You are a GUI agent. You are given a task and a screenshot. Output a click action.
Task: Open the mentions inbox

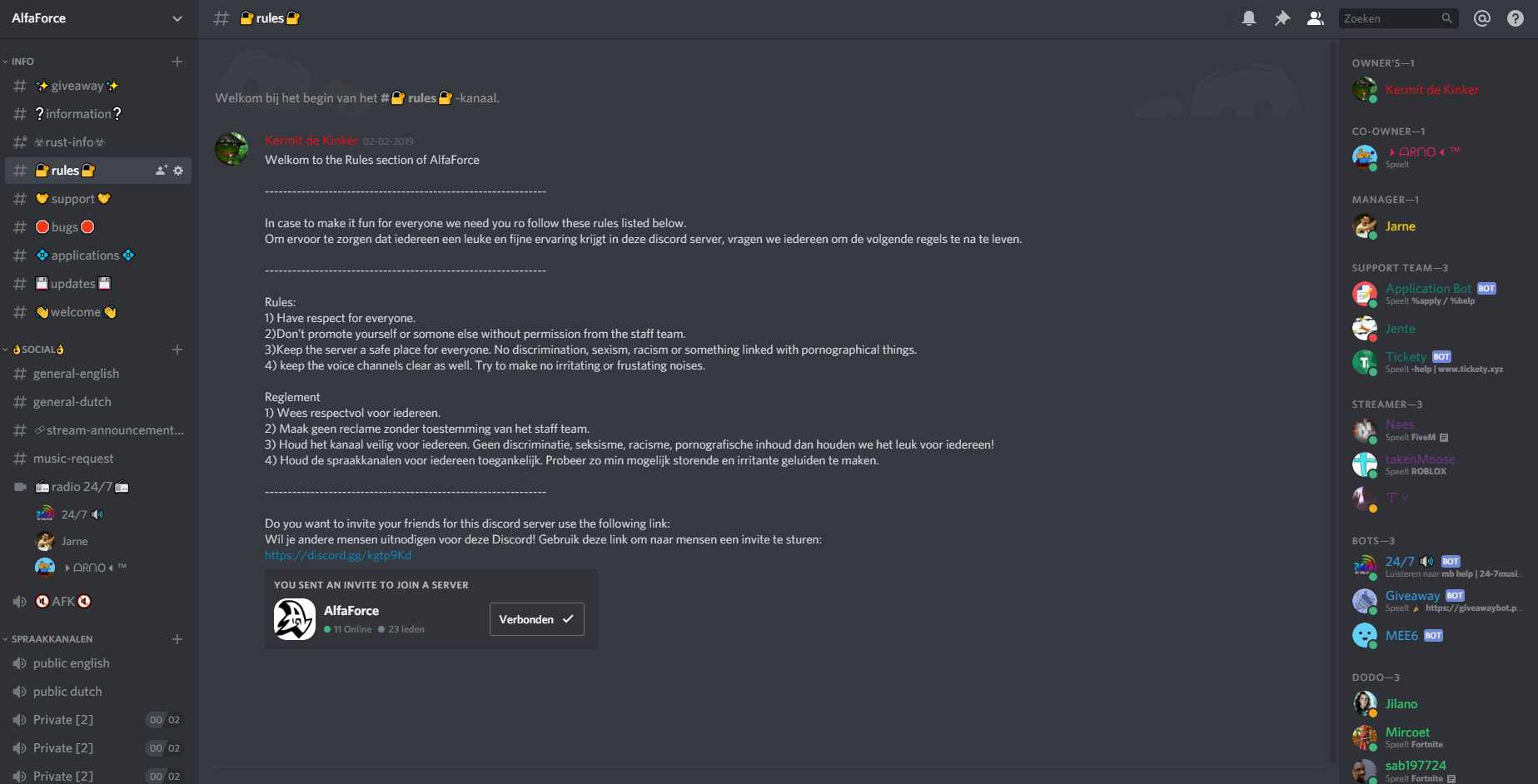(x=1481, y=18)
